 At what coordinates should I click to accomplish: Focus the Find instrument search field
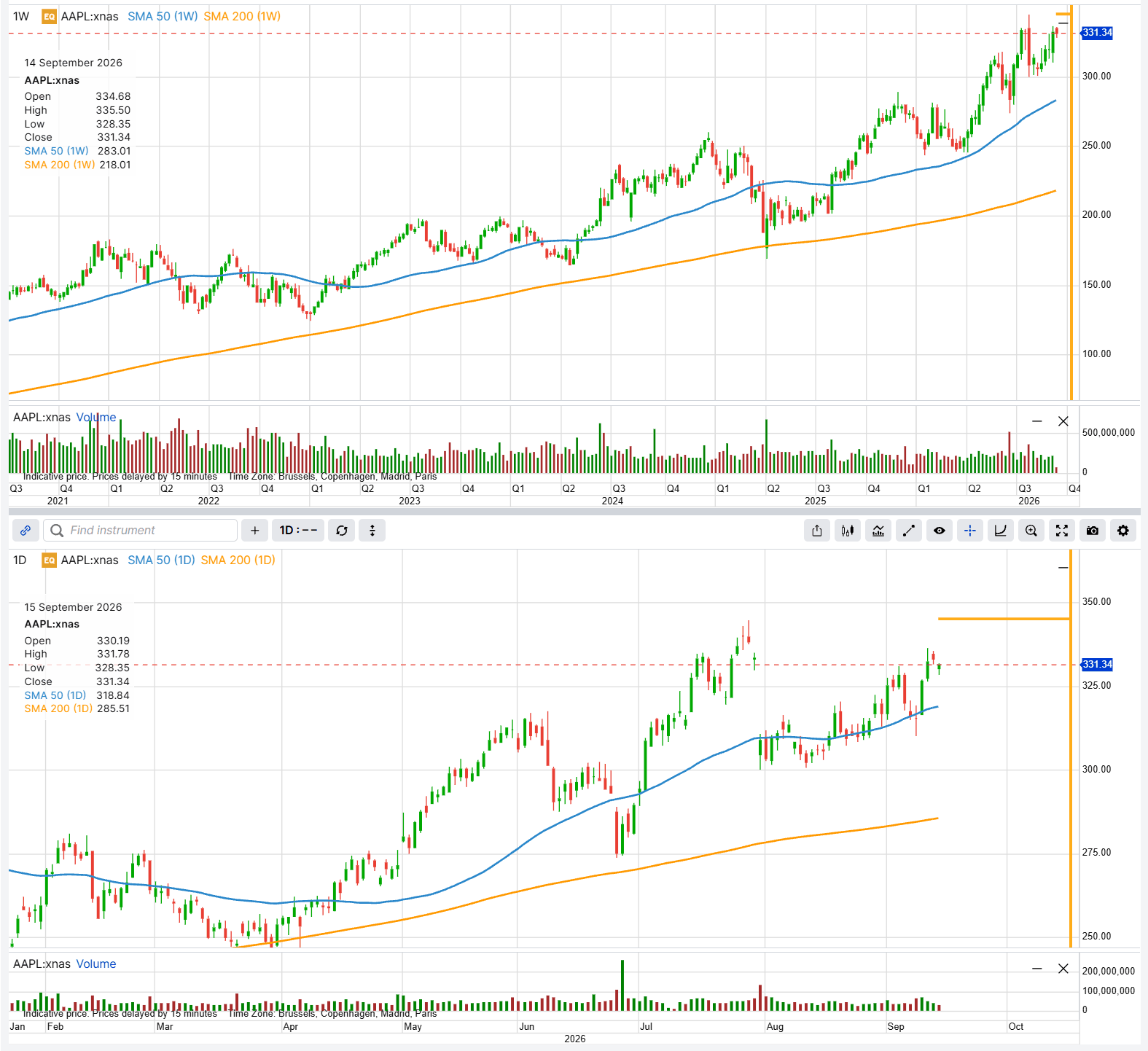pos(141,531)
